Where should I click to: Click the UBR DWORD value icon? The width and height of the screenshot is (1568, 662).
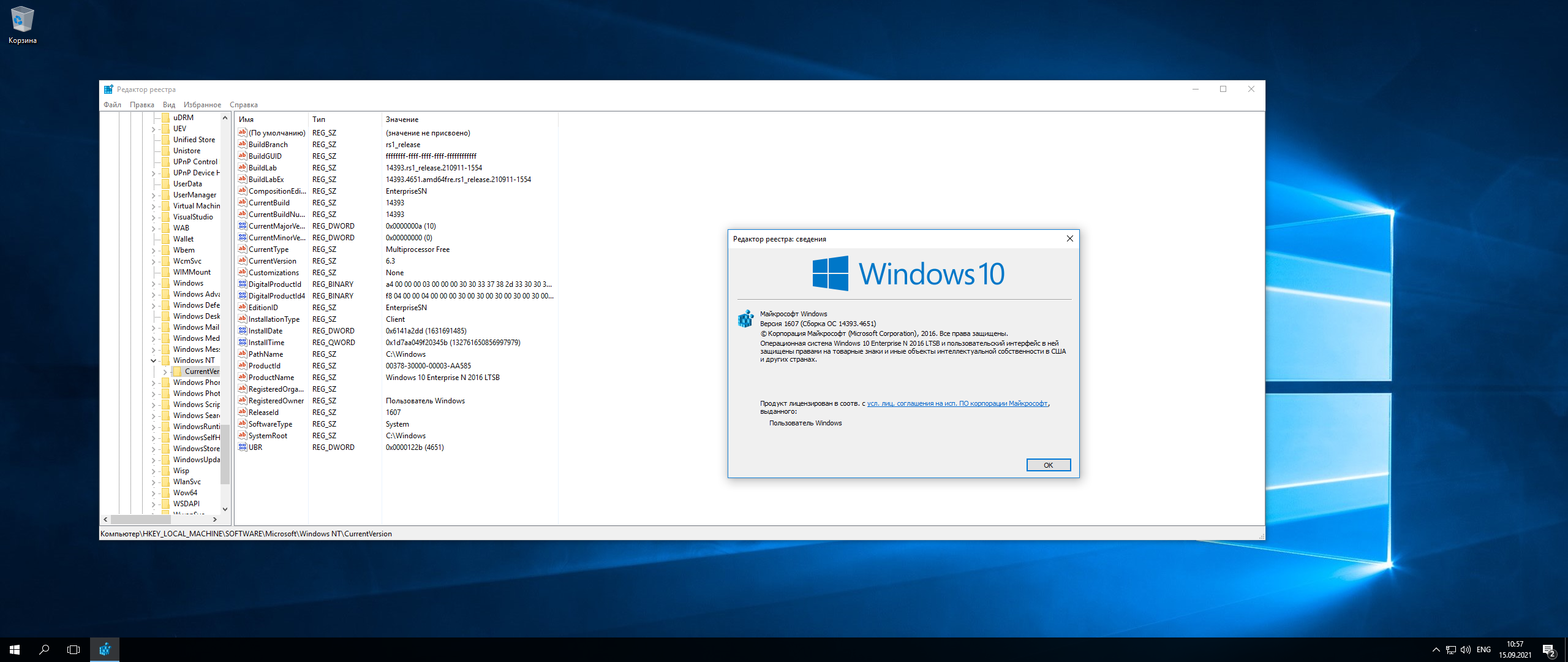coord(243,447)
